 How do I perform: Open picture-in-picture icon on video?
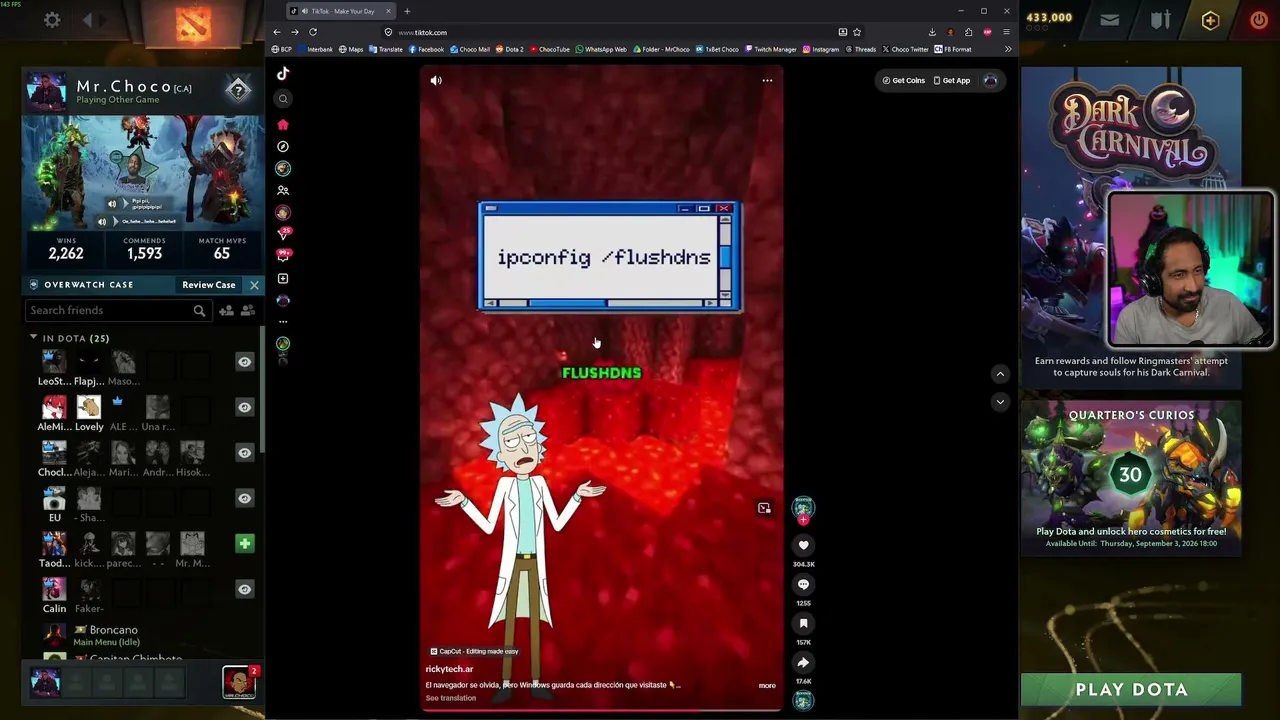click(764, 508)
